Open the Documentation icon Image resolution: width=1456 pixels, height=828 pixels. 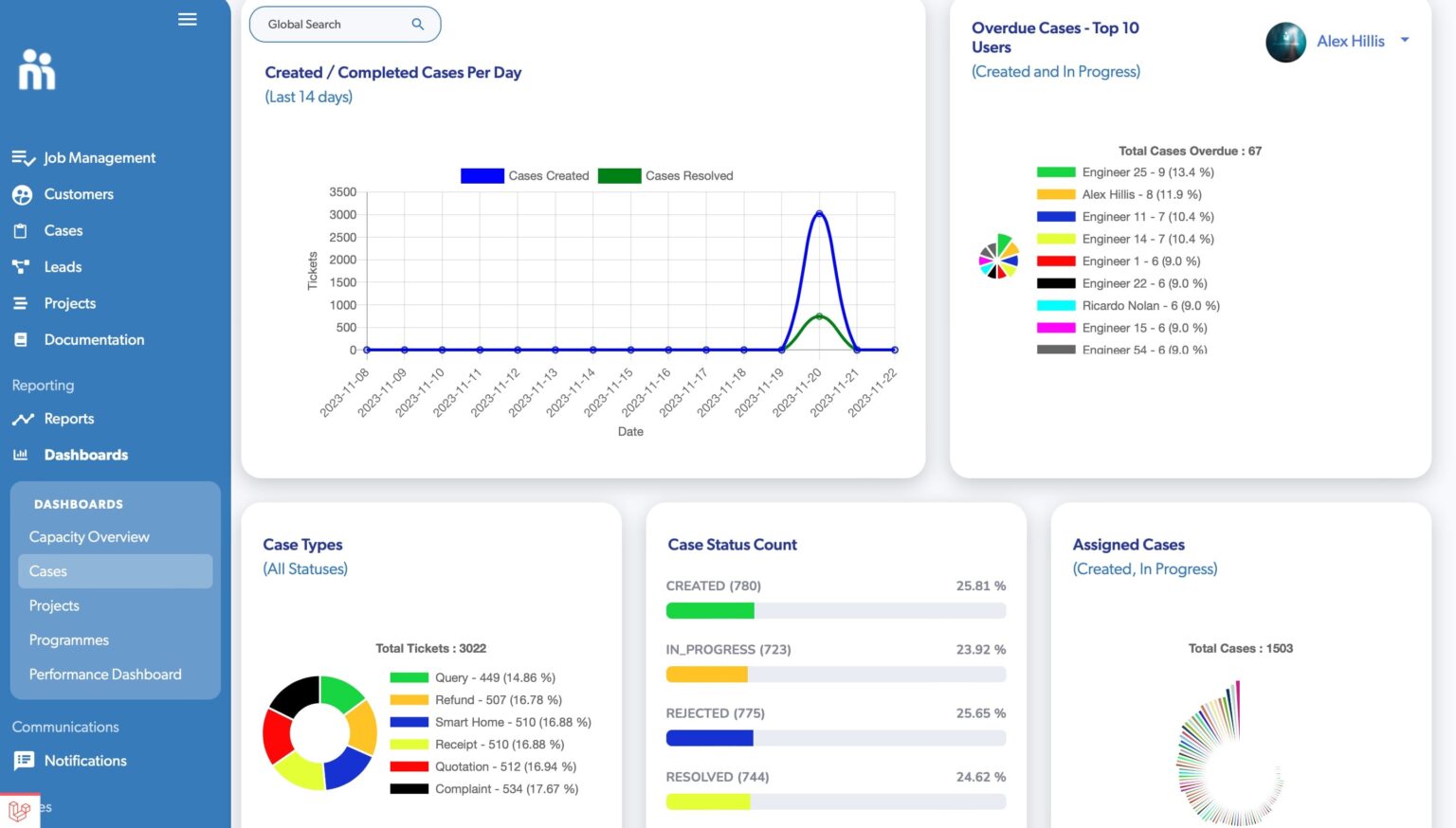click(23, 339)
